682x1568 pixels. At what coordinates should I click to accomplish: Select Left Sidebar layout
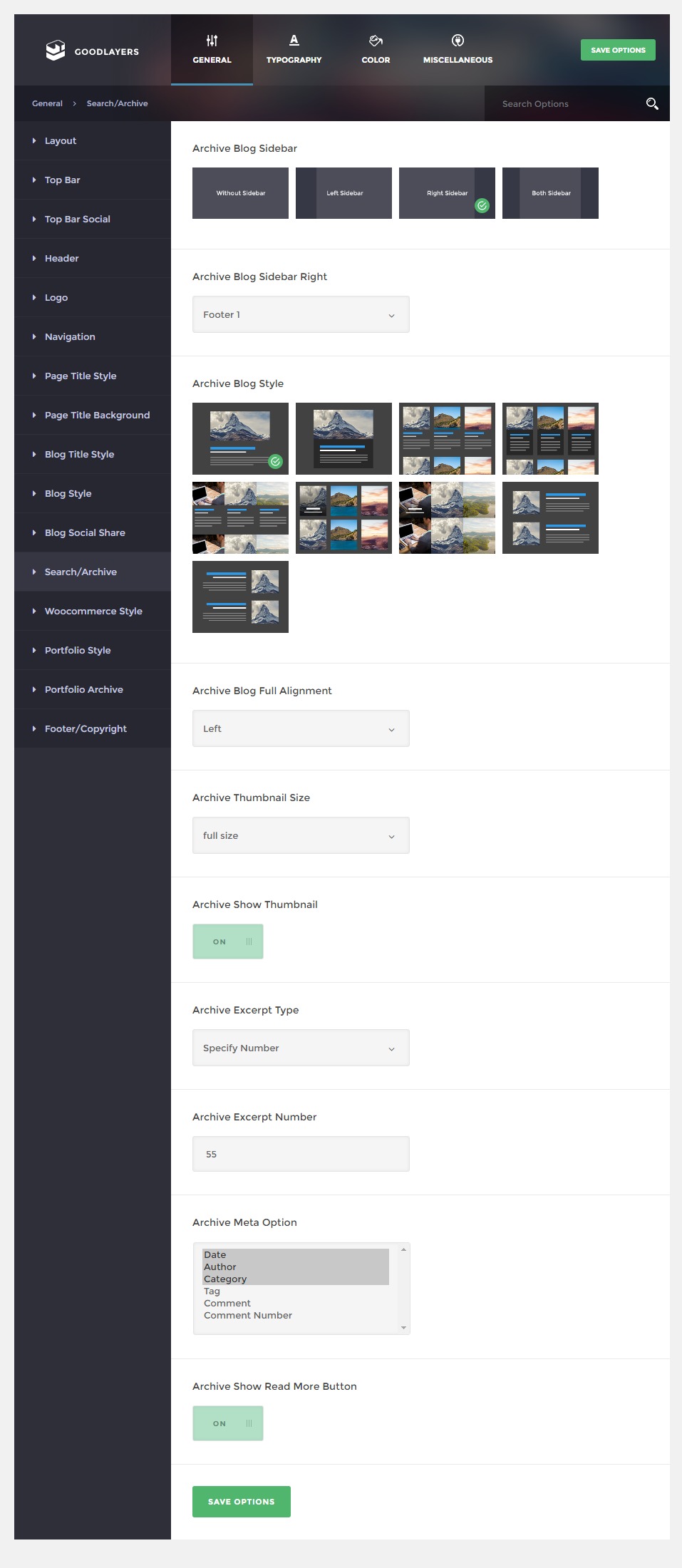(343, 193)
